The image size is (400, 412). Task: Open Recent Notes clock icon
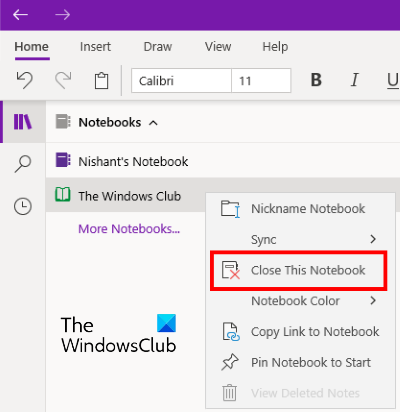tap(23, 206)
